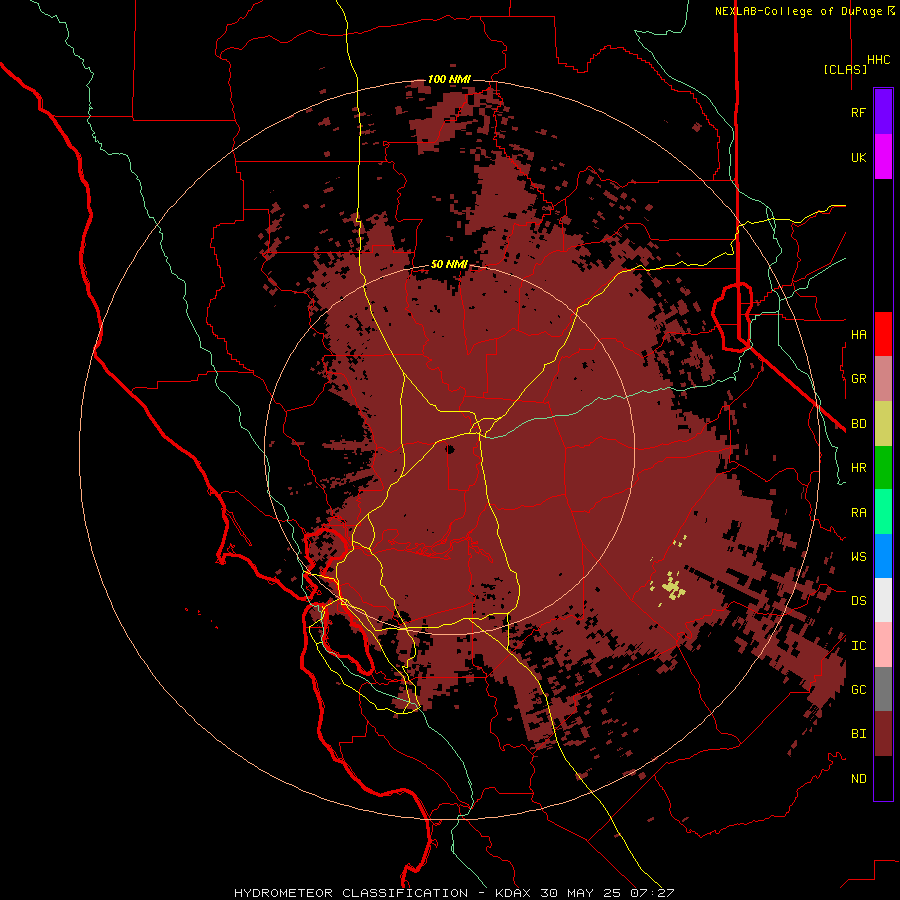Click the BI legend label
The height and width of the screenshot is (900, 900).
(x=859, y=734)
